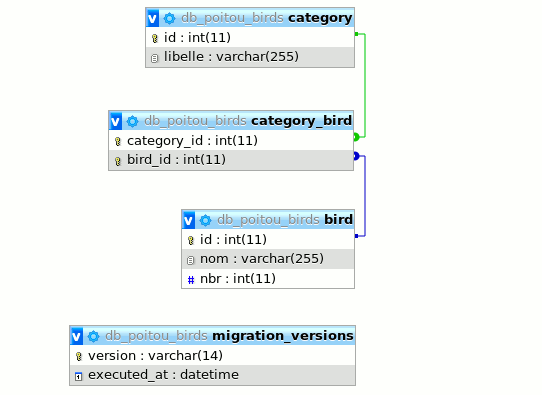Click 'db_poitou_birds' prefix in category header
This screenshot has width=542, height=395.
coord(232,18)
